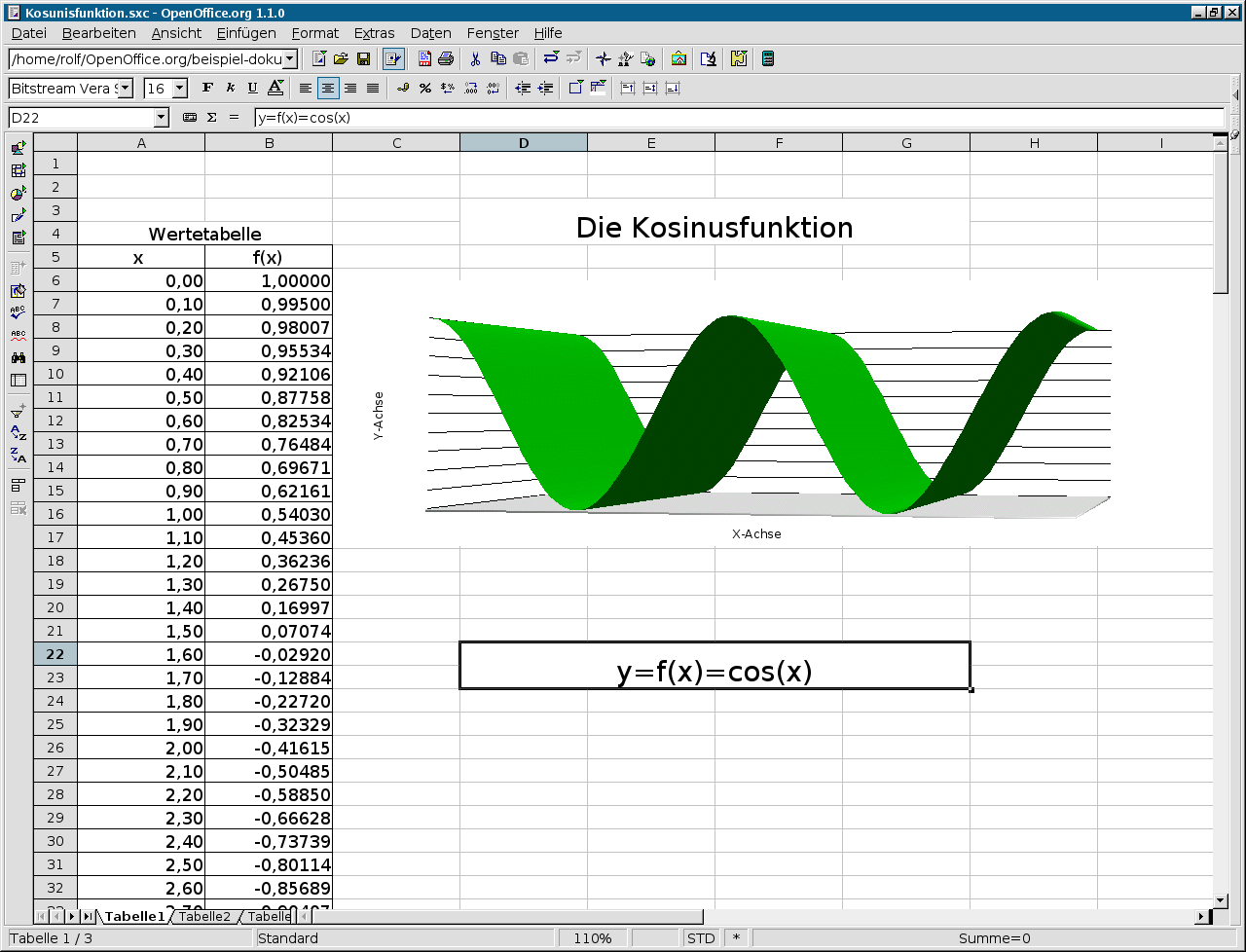This screenshot has width=1246, height=952.
Task: Click the Cut scissors icon
Action: point(475,59)
